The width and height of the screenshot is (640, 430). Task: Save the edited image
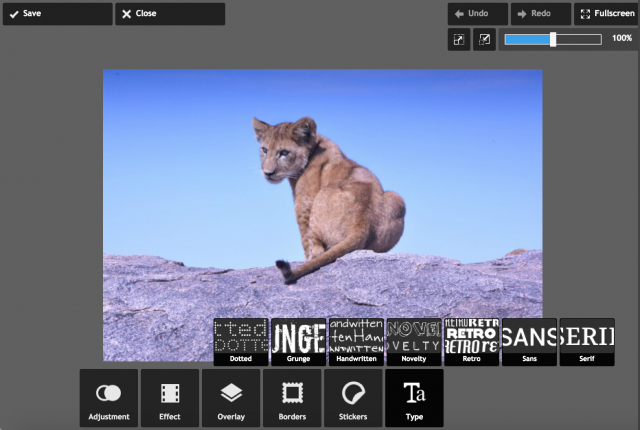pyautogui.click(x=57, y=14)
